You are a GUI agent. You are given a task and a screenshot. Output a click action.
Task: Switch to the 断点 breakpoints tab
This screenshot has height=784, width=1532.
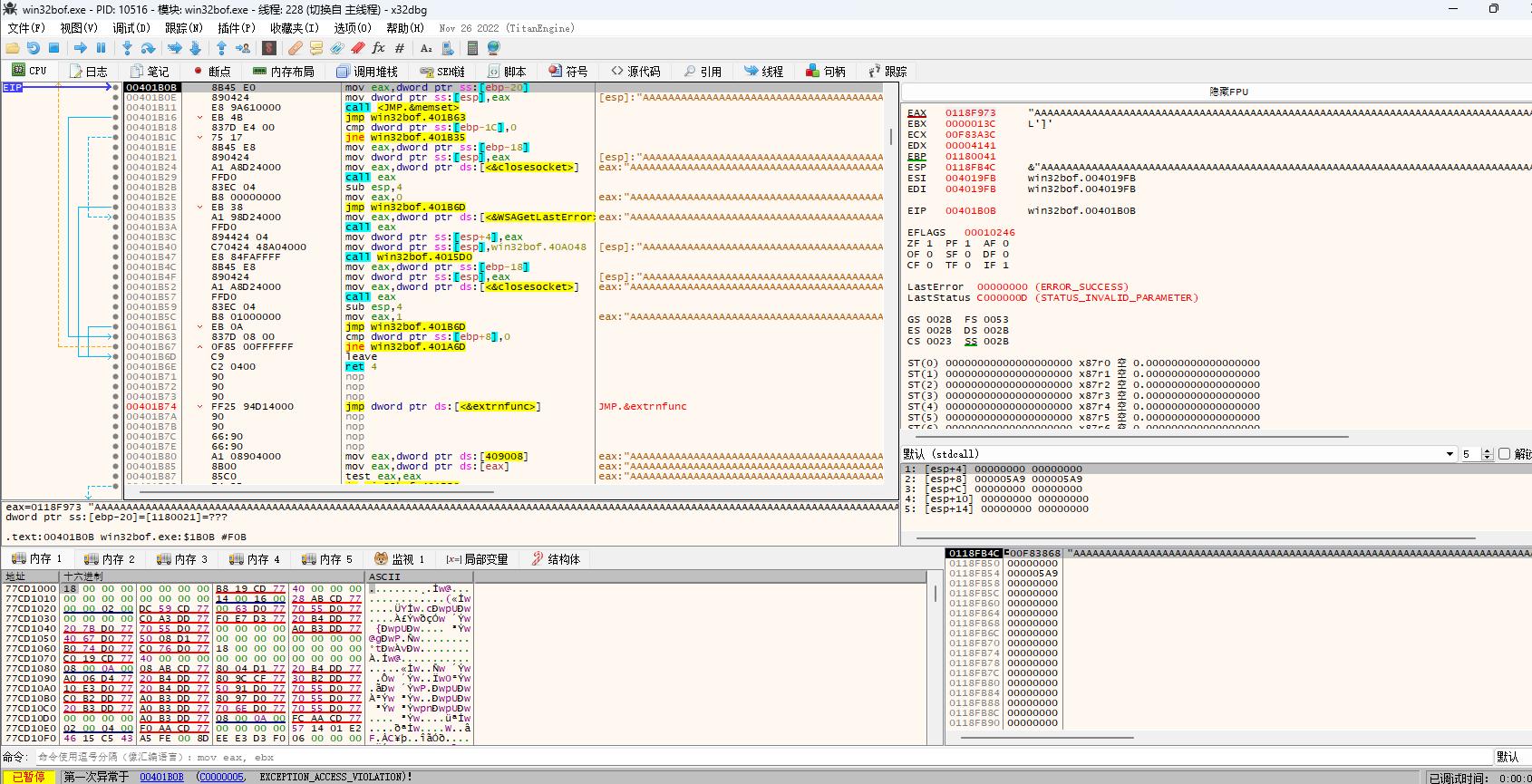[212, 71]
